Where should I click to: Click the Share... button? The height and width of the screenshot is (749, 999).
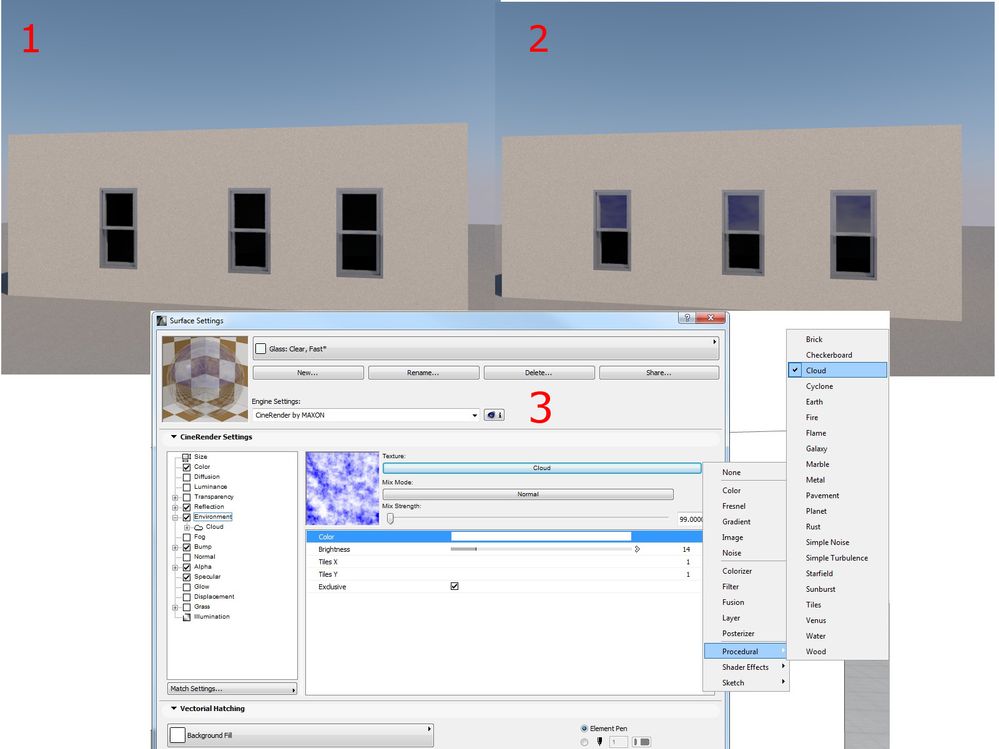tap(659, 373)
